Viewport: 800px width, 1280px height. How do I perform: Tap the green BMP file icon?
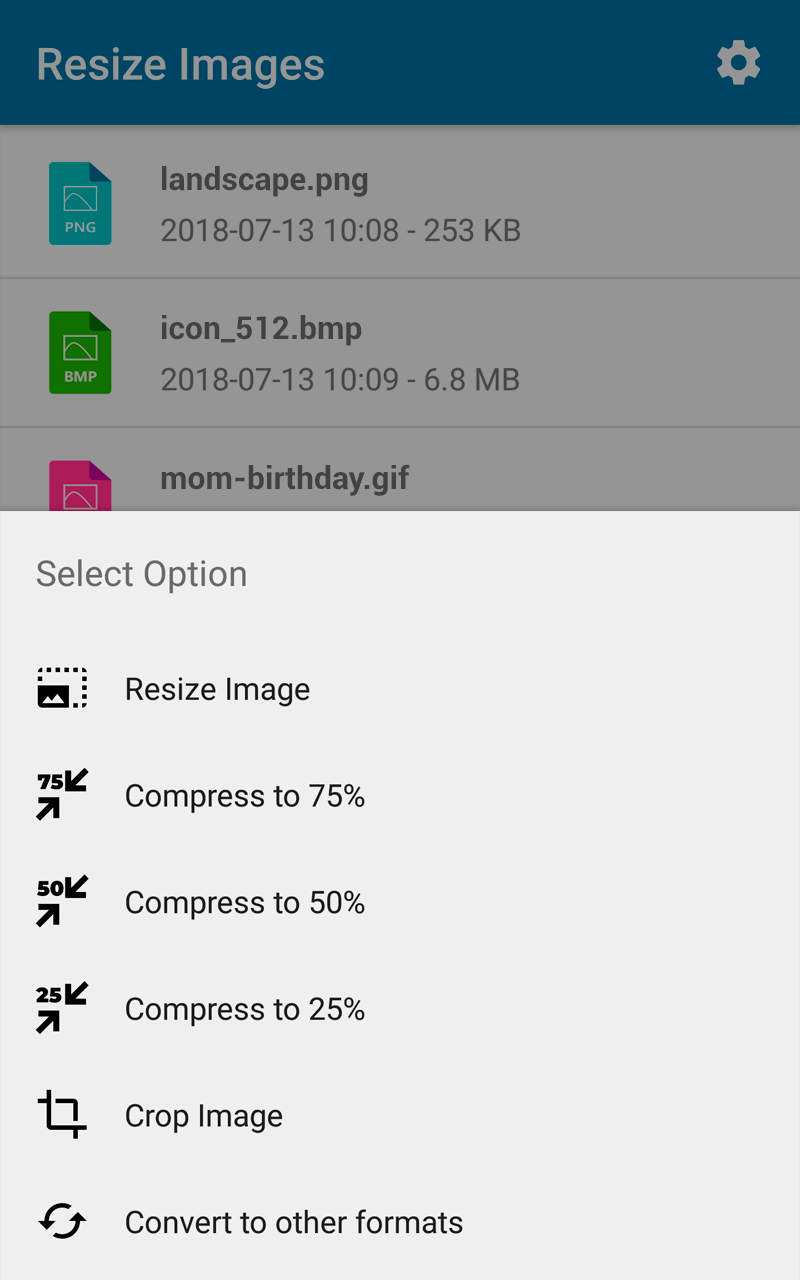coord(80,352)
